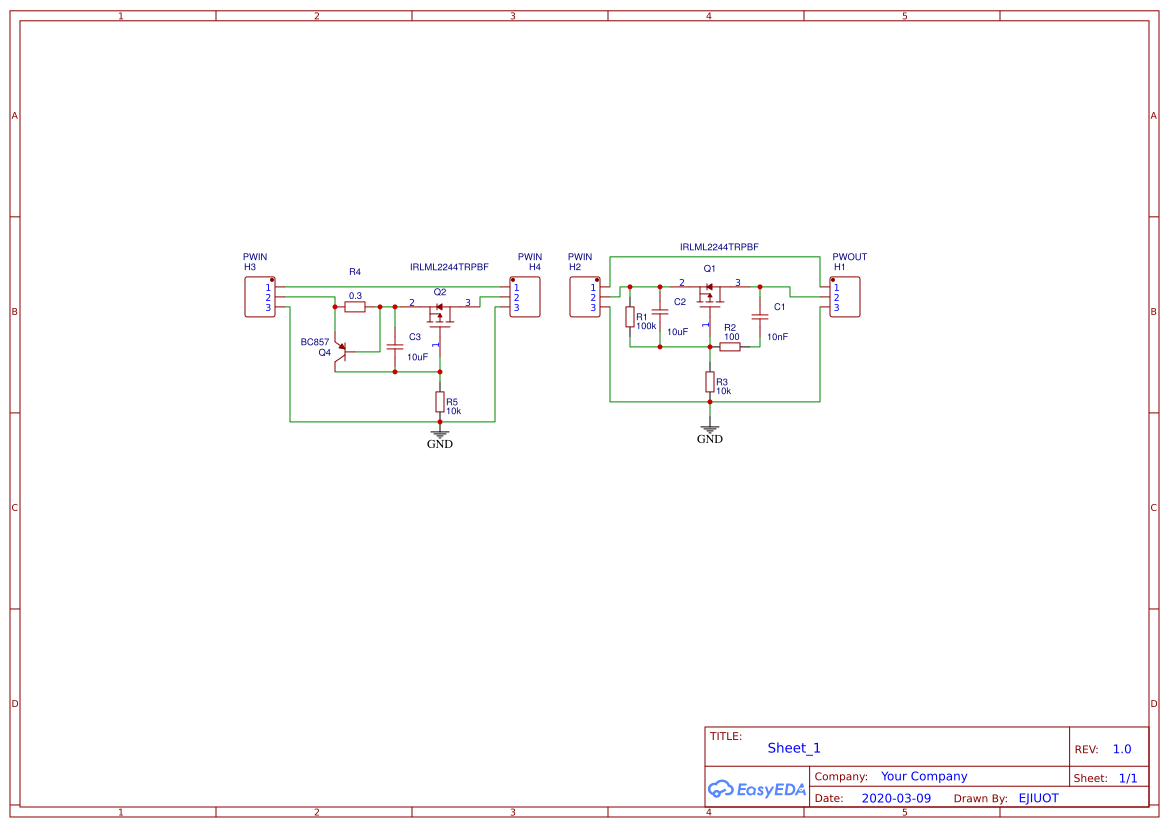Click the GND ground symbol under R3
Screen dimensions: 1169x827
pyautogui.click(x=710, y=428)
